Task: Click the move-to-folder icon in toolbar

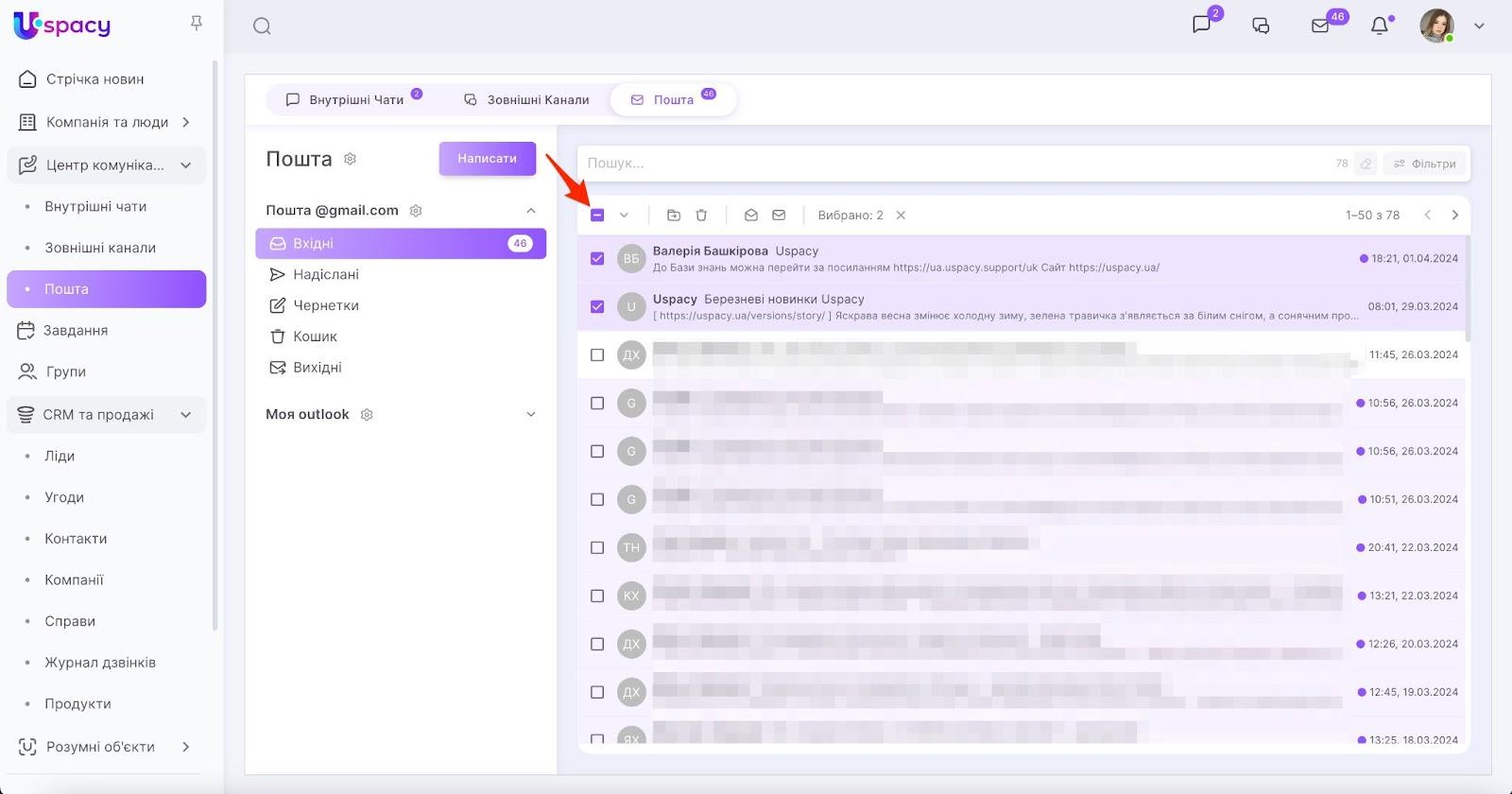Action: click(674, 216)
